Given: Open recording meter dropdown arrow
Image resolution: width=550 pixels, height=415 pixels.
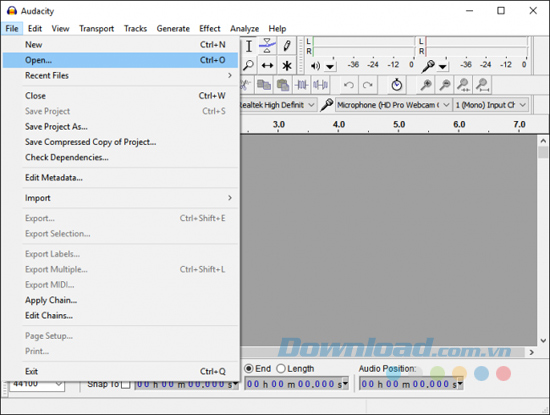Looking at the screenshot, I should [443, 66].
